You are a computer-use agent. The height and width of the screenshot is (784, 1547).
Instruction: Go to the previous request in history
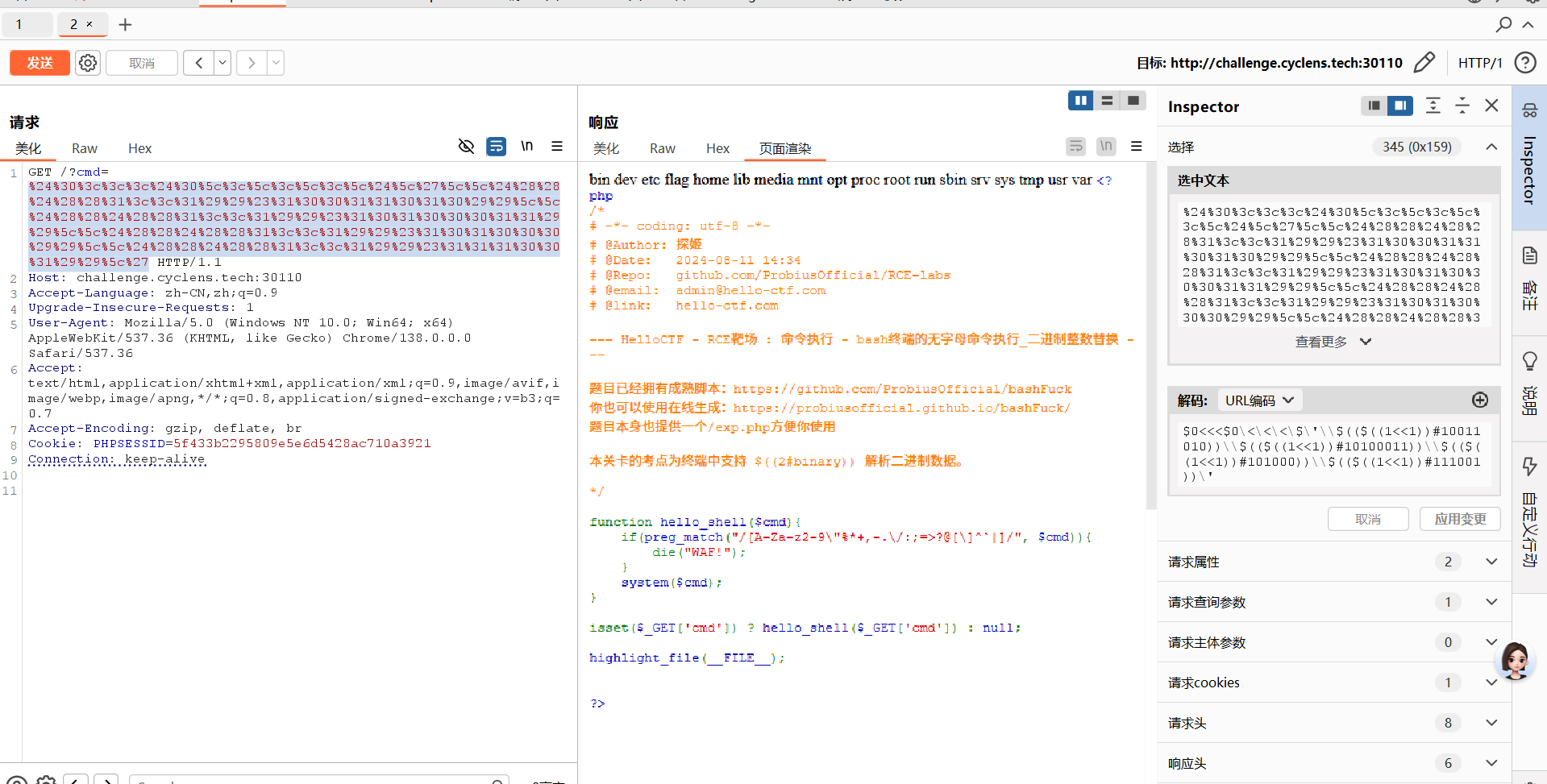tap(198, 63)
